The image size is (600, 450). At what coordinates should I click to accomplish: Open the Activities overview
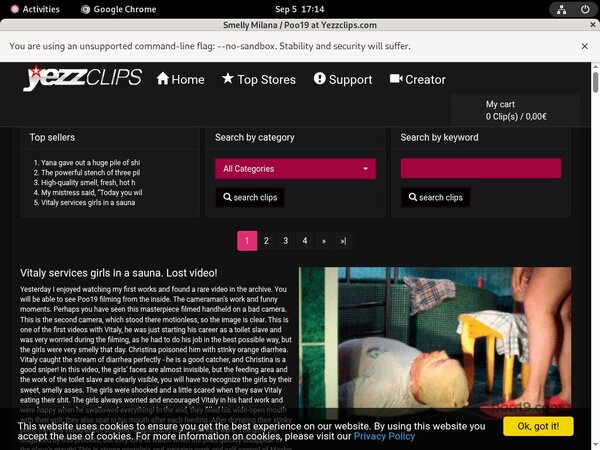(33, 9)
